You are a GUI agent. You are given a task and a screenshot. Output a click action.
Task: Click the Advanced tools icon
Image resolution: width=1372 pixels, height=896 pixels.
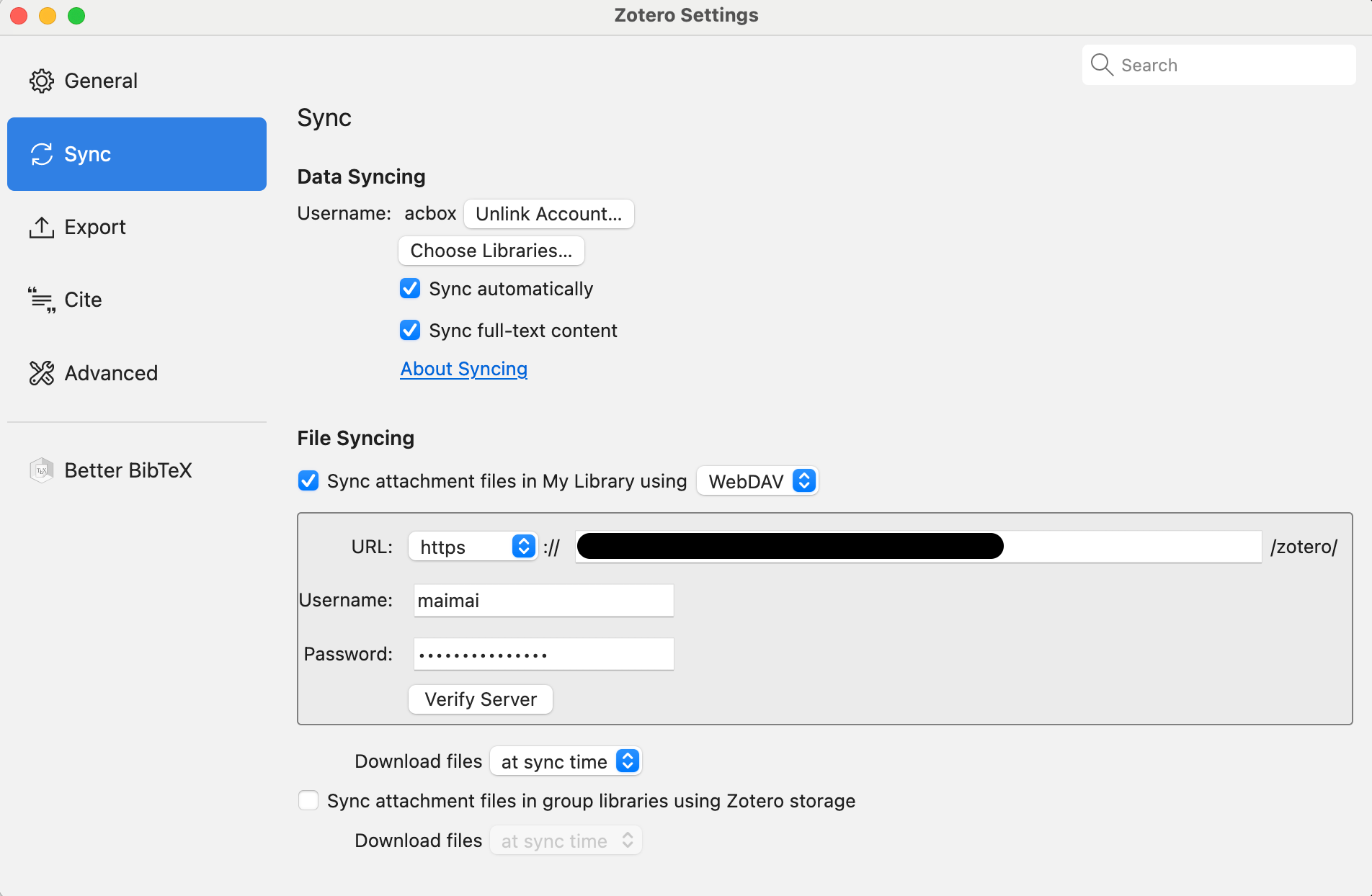(42, 373)
